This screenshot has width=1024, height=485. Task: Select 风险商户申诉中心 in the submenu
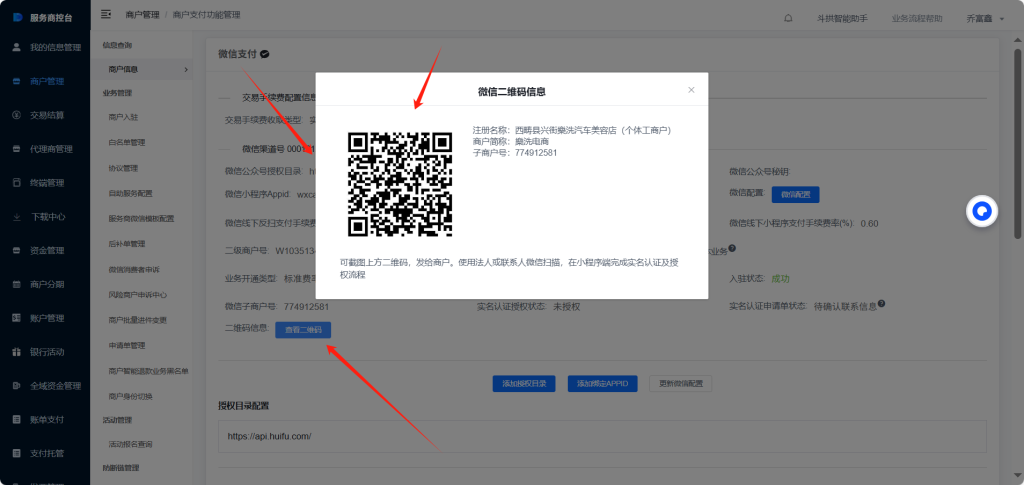pos(138,295)
